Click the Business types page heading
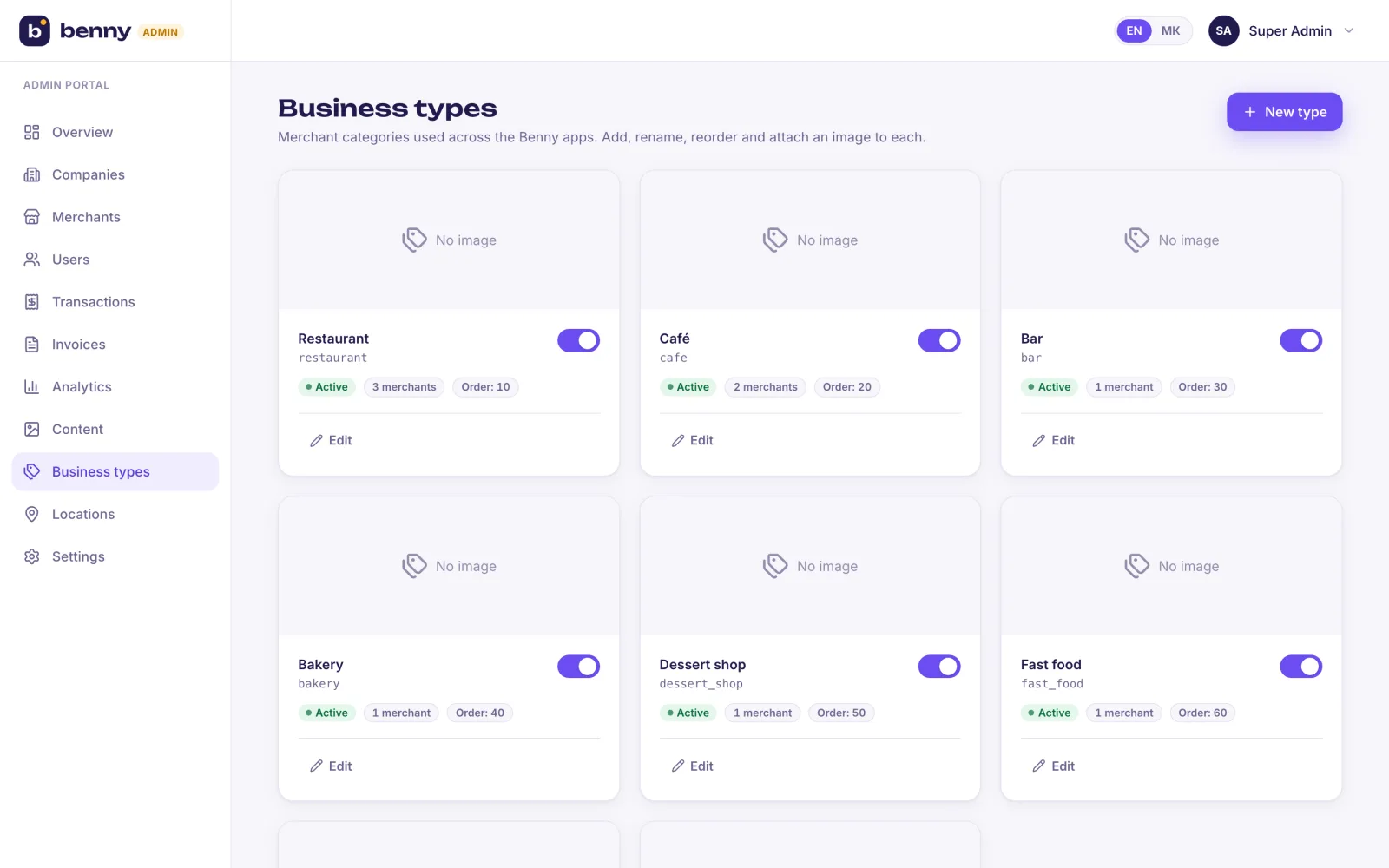1389x868 pixels. (x=387, y=108)
